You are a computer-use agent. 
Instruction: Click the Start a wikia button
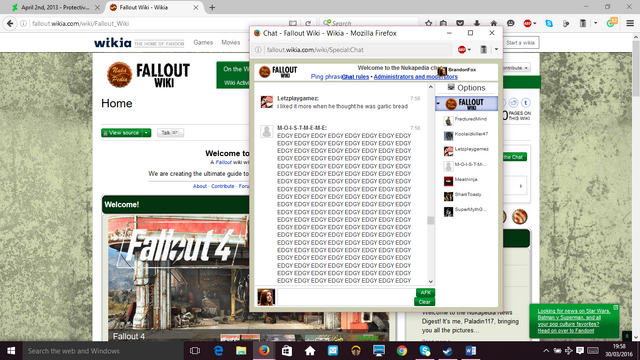(x=520, y=42)
